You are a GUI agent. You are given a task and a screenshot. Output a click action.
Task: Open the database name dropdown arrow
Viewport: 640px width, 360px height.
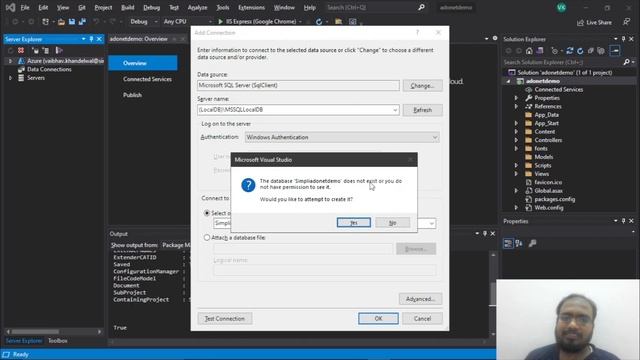(431, 223)
